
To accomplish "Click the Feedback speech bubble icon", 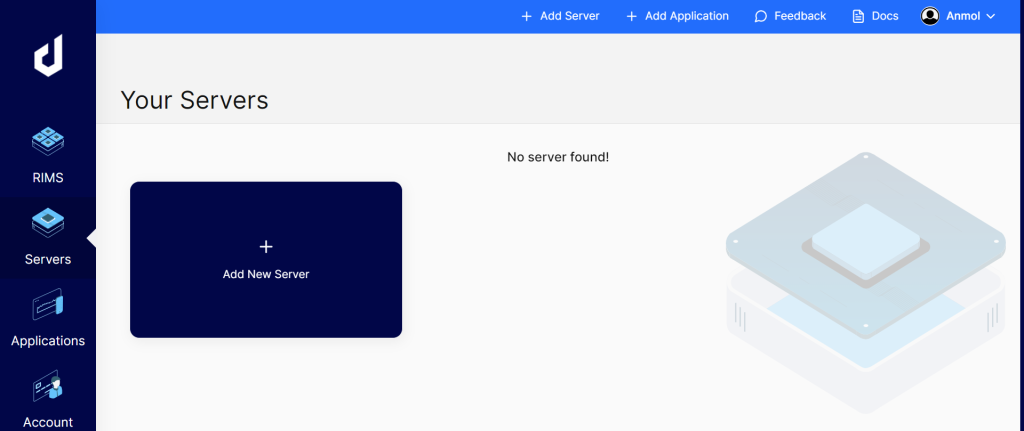I will click(761, 16).
